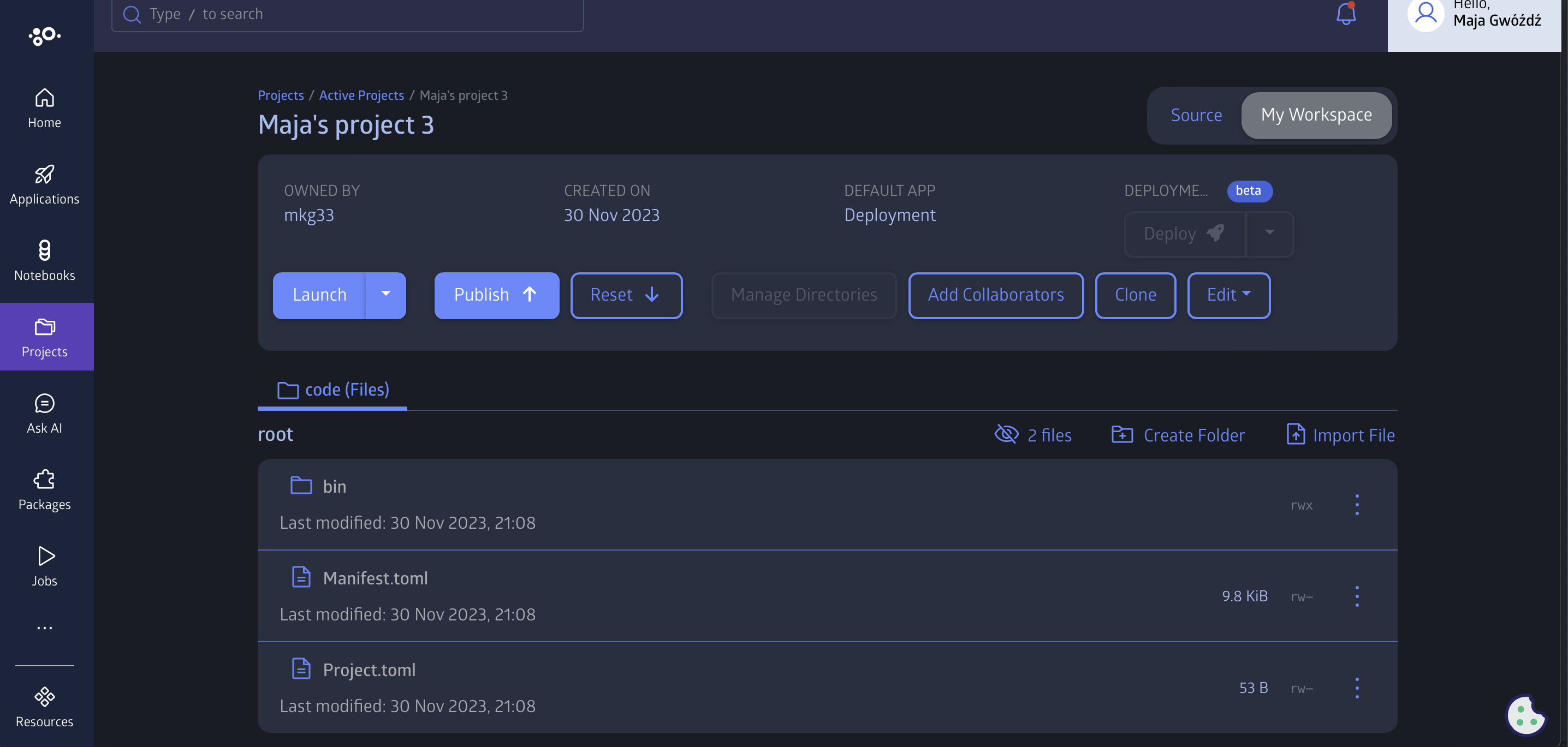Open the user profile avatar
1568x747 pixels.
click(1426, 15)
